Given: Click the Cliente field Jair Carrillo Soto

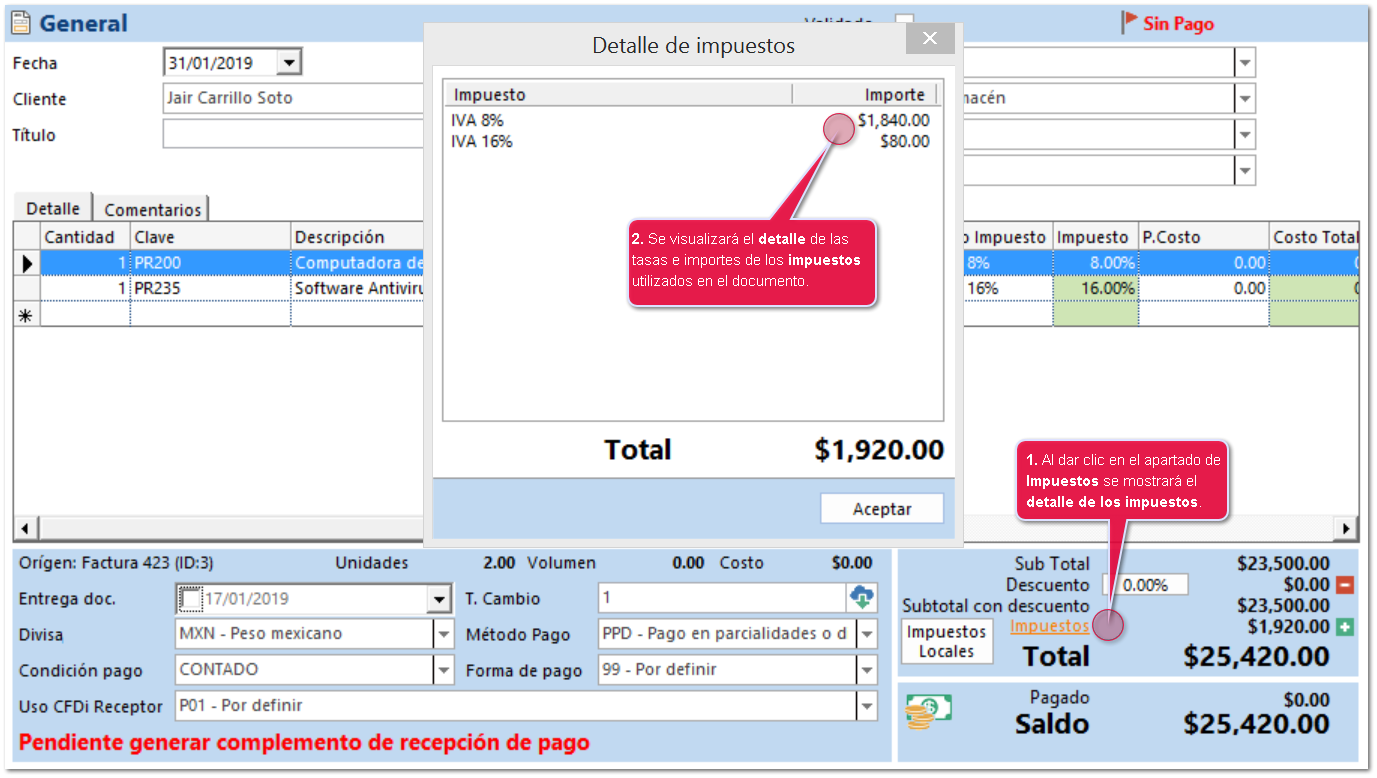Looking at the screenshot, I should [x=294, y=99].
